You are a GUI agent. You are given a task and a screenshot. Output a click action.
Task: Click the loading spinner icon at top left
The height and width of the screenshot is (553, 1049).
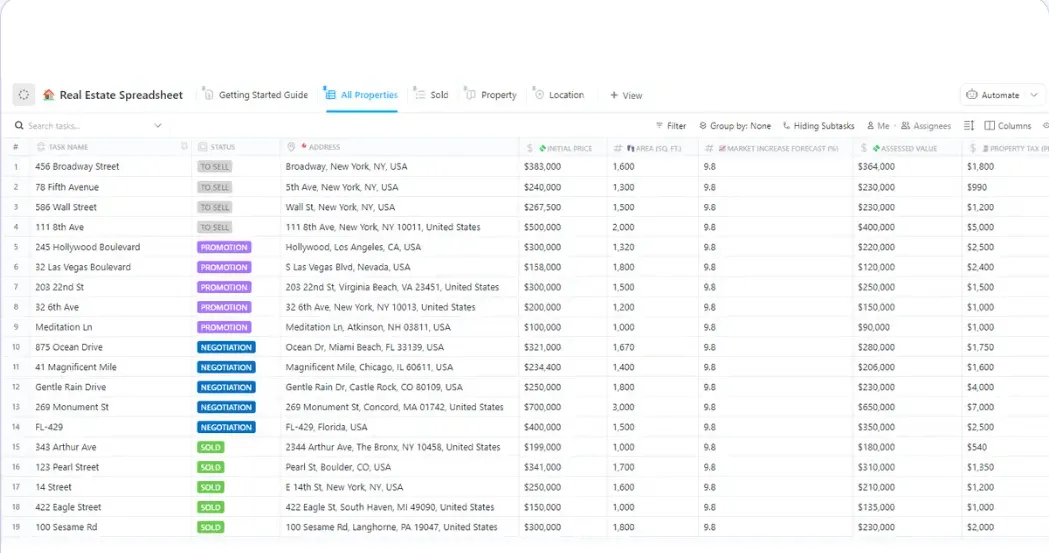pyautogui.click(x=23, y=95)
